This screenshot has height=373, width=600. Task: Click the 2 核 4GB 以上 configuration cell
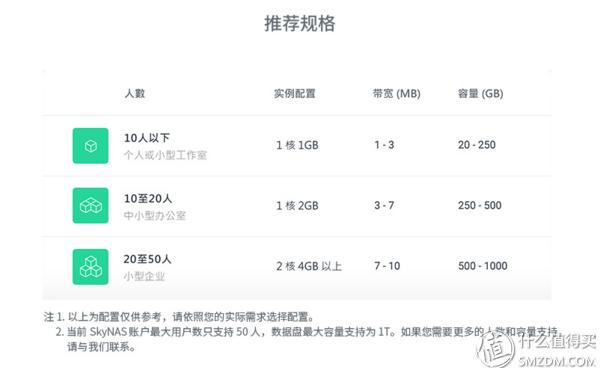tap(309, 266)
